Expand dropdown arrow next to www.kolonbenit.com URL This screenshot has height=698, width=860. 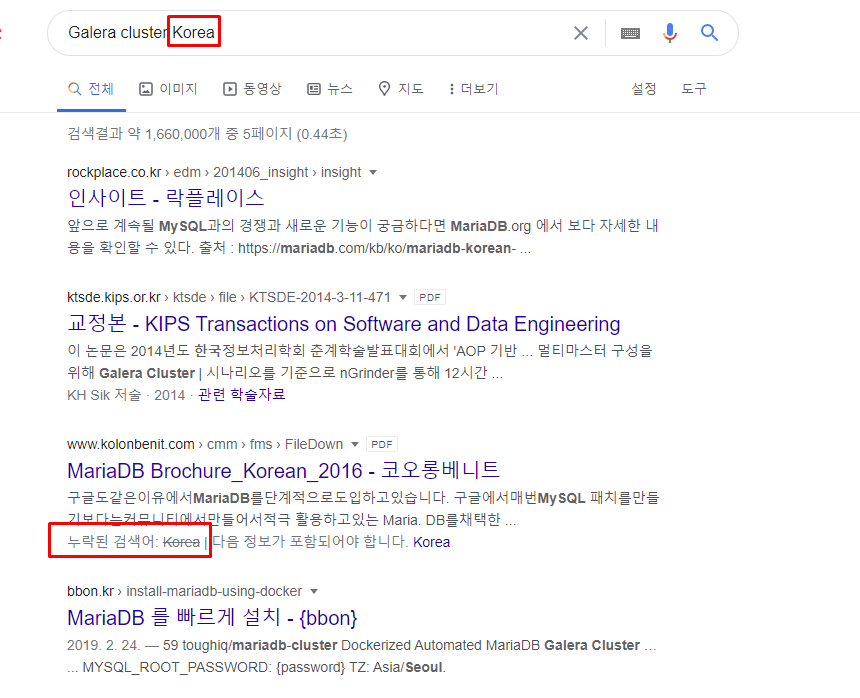[x=355, y=444]
